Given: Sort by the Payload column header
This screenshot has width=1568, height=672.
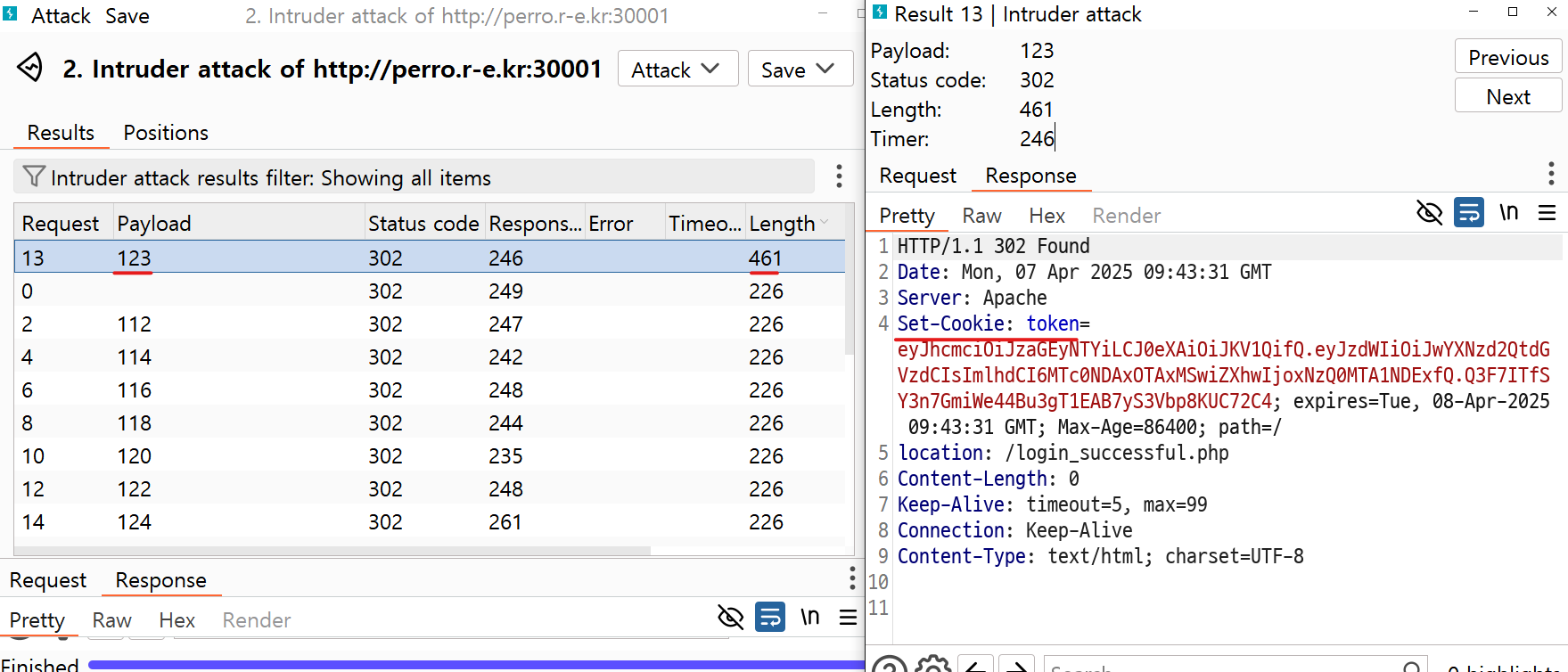Looking at the screenshot, I should (239, 223).
